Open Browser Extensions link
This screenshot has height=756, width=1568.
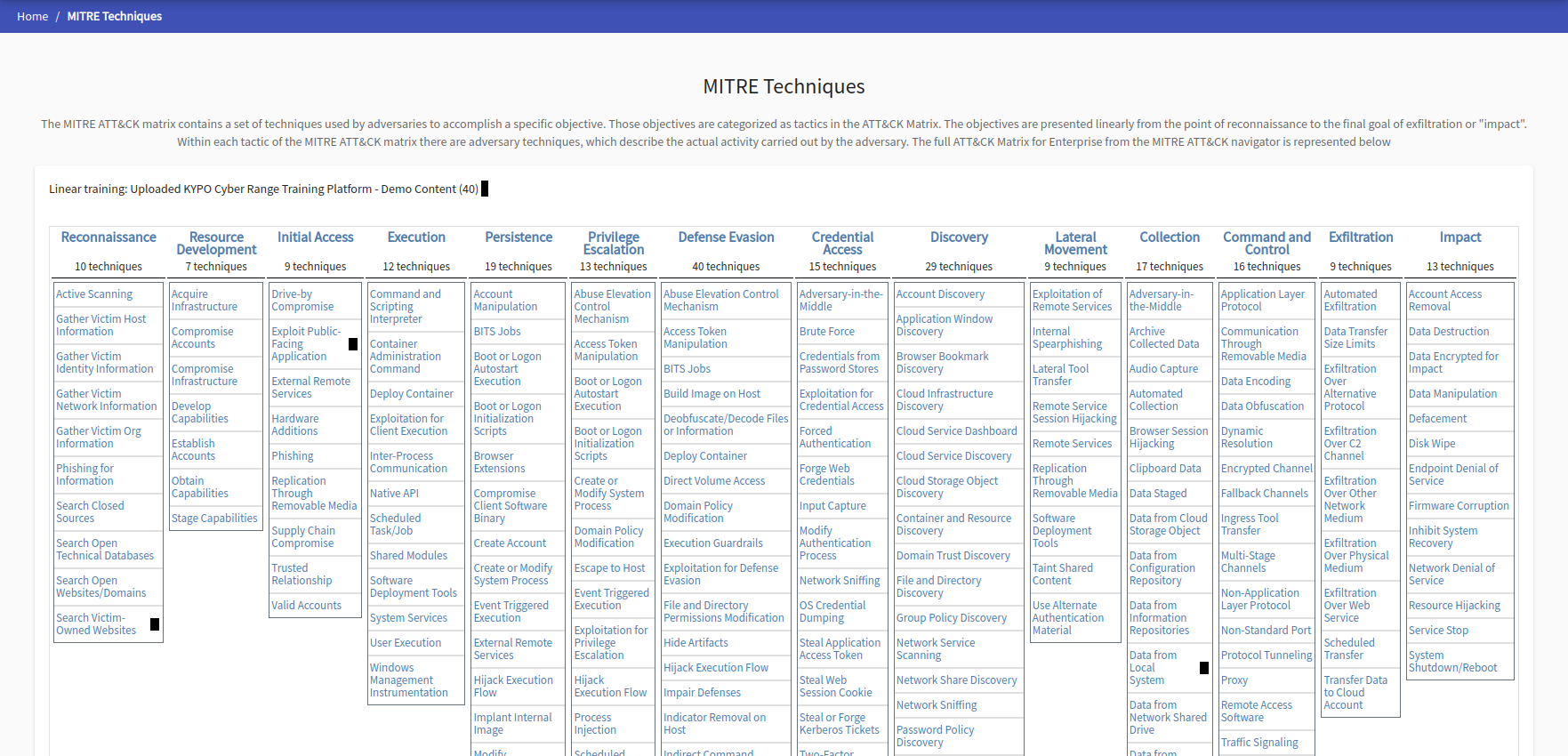point(499,462)
